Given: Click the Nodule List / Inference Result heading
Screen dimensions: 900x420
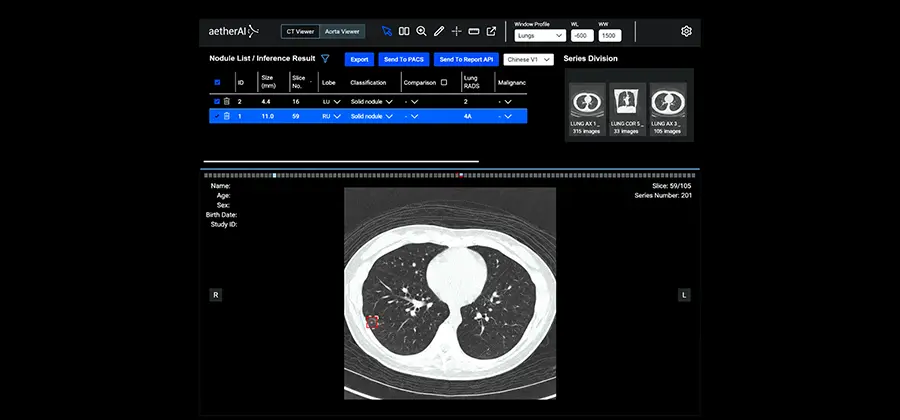Looking at the screenshot, I should point(262,59).
